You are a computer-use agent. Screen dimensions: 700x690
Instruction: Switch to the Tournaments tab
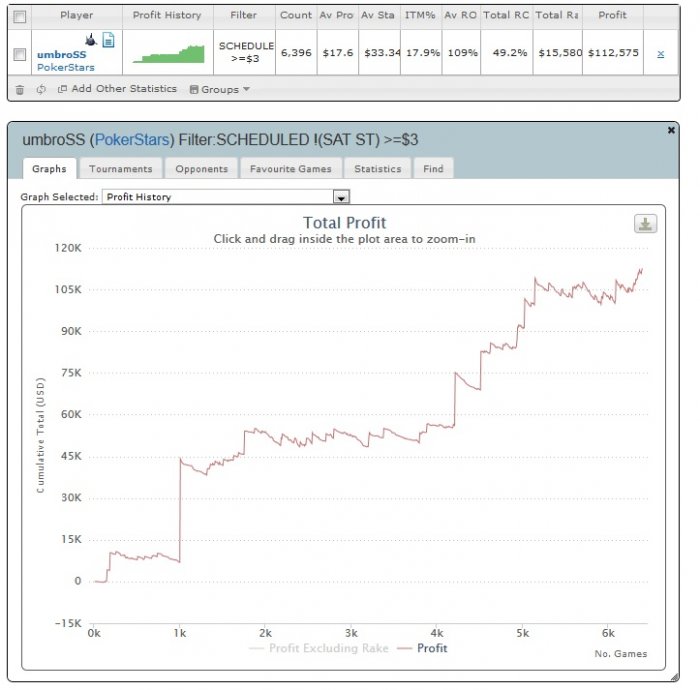tap(121, 169)
